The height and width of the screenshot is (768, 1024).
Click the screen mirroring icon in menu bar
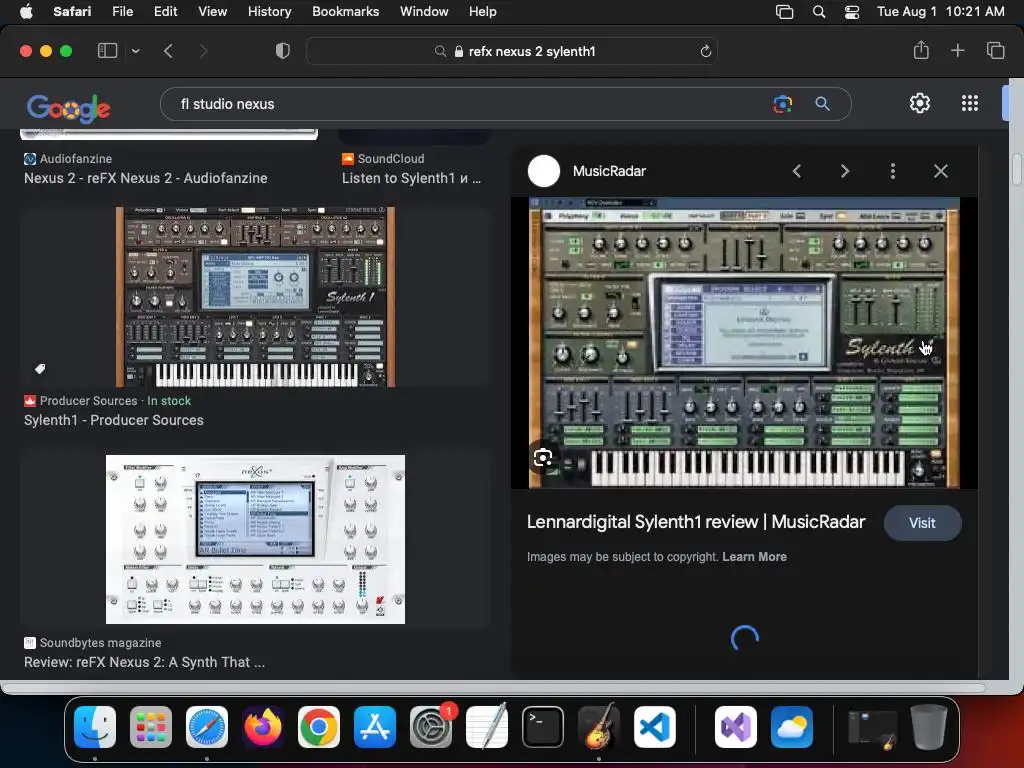784,12
